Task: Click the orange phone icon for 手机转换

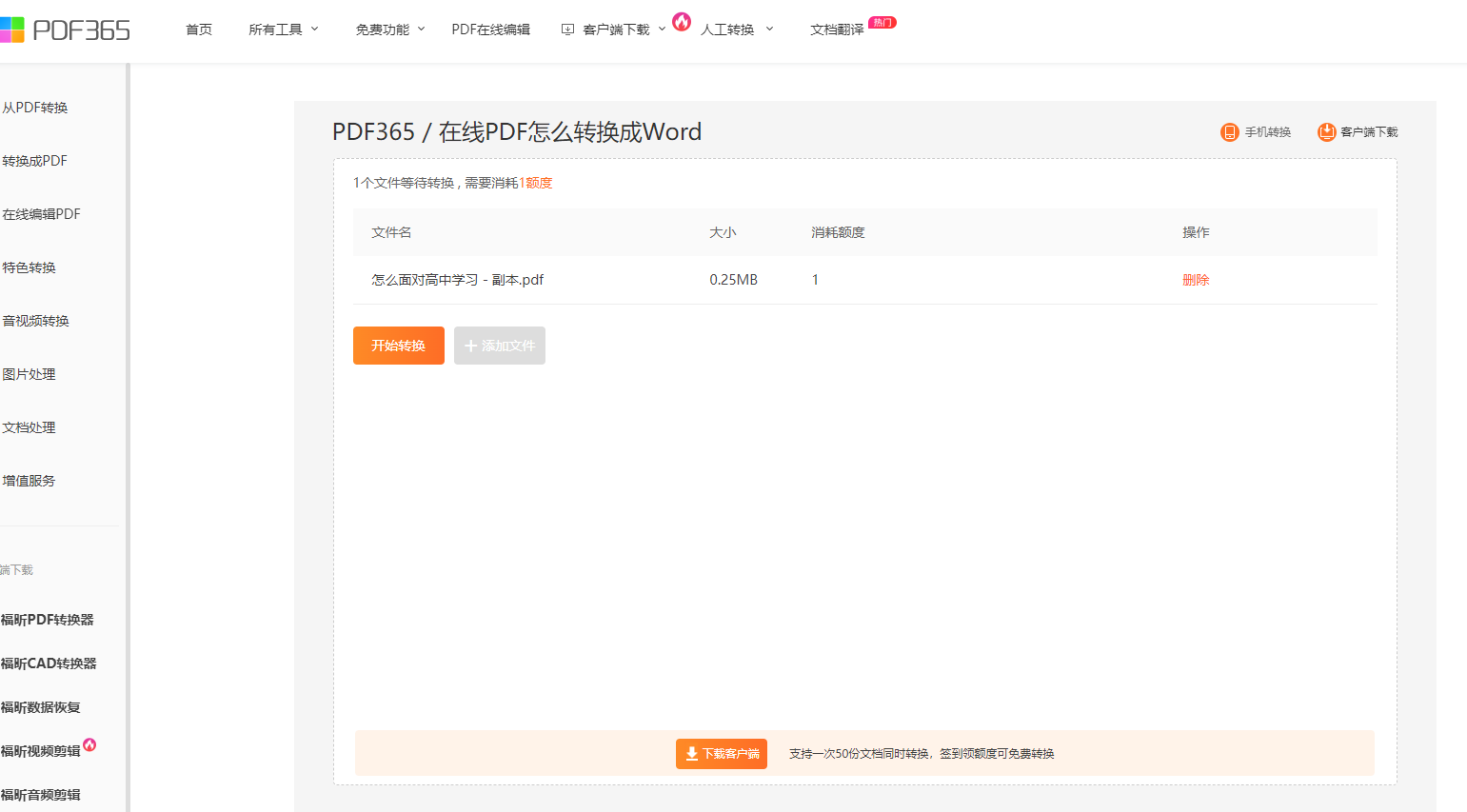Action: 1230,132
